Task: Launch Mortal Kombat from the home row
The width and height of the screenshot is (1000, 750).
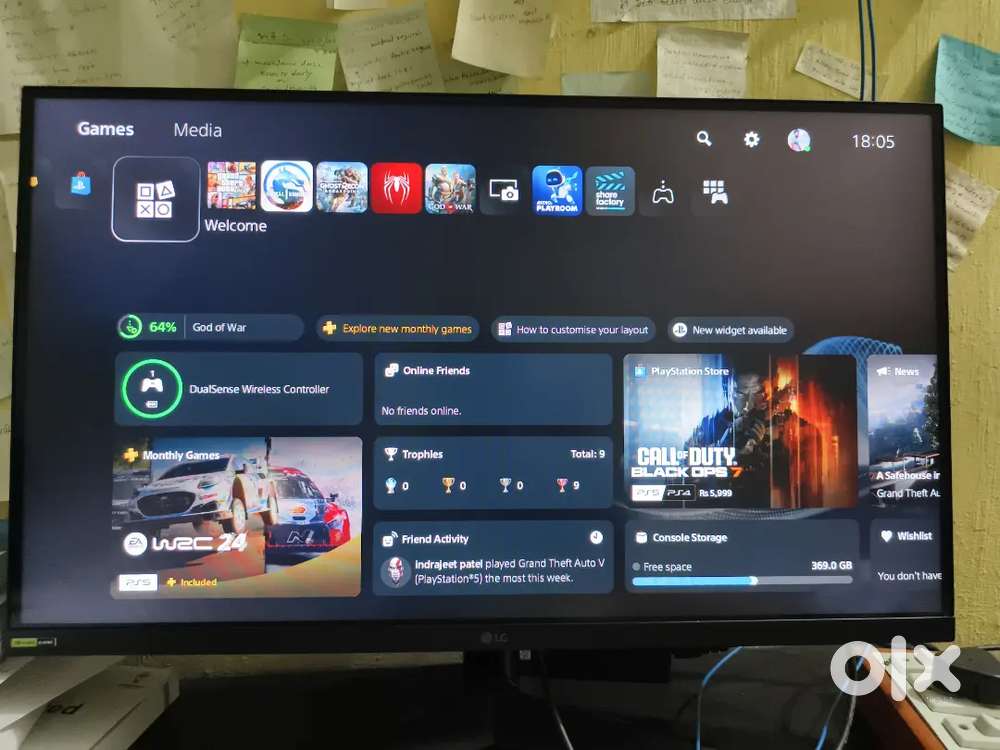Action: coord(287,188)
